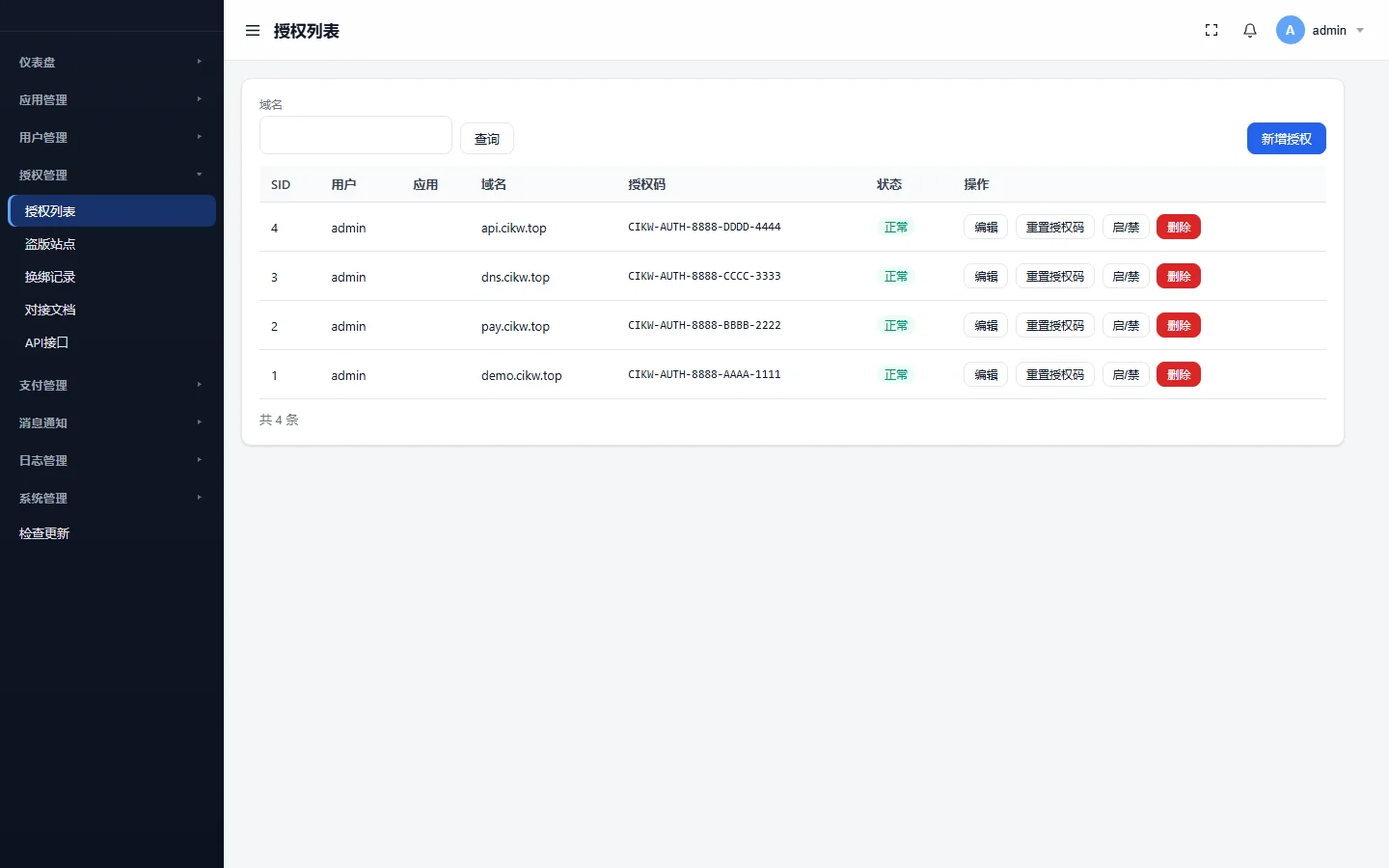Expand the 系统管理 sidebar menu

click(x=112, y=498)
